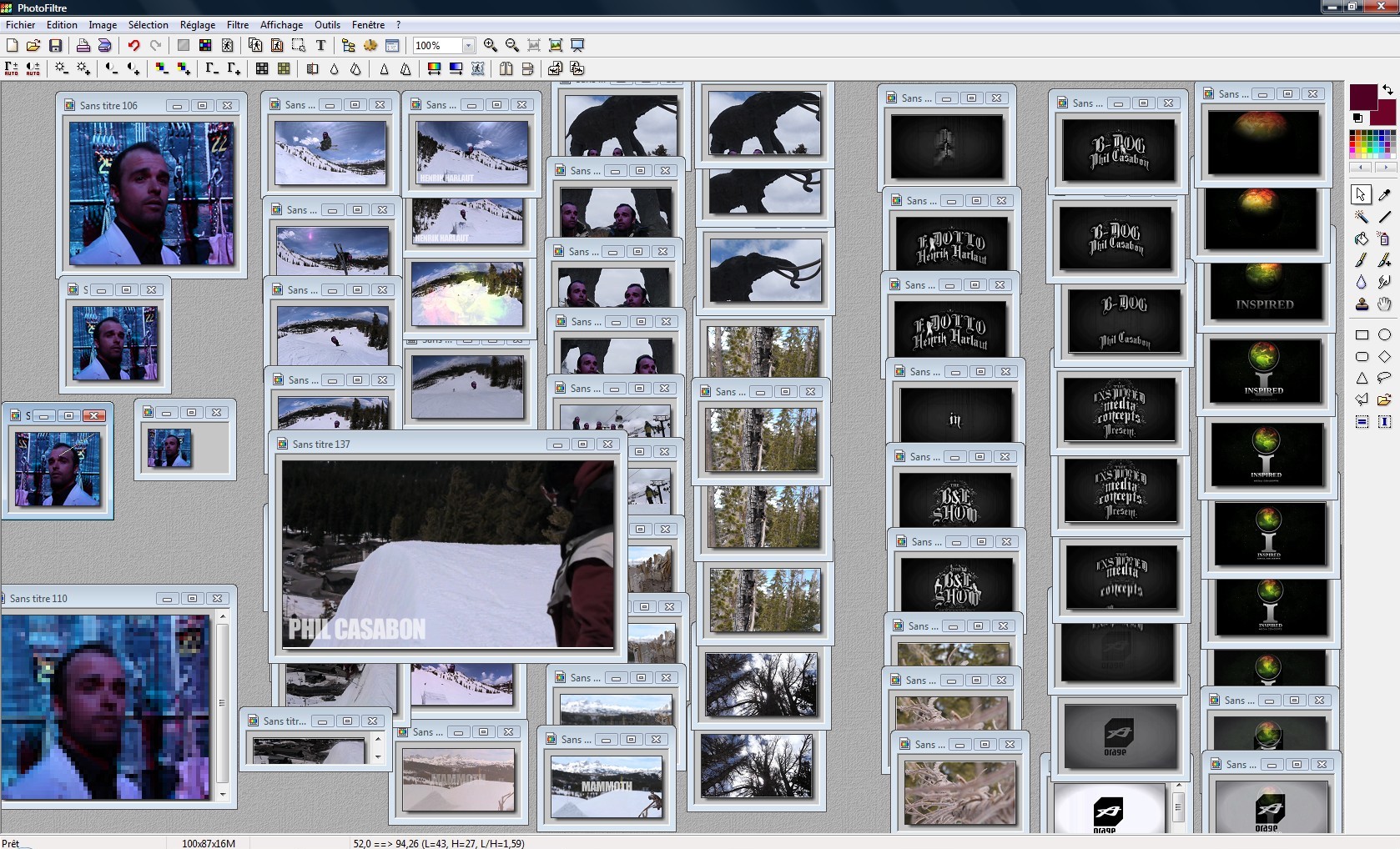Click the Zoom In magnifier icon
Viewport: 1400px width, 849px height.
point(491,46)
